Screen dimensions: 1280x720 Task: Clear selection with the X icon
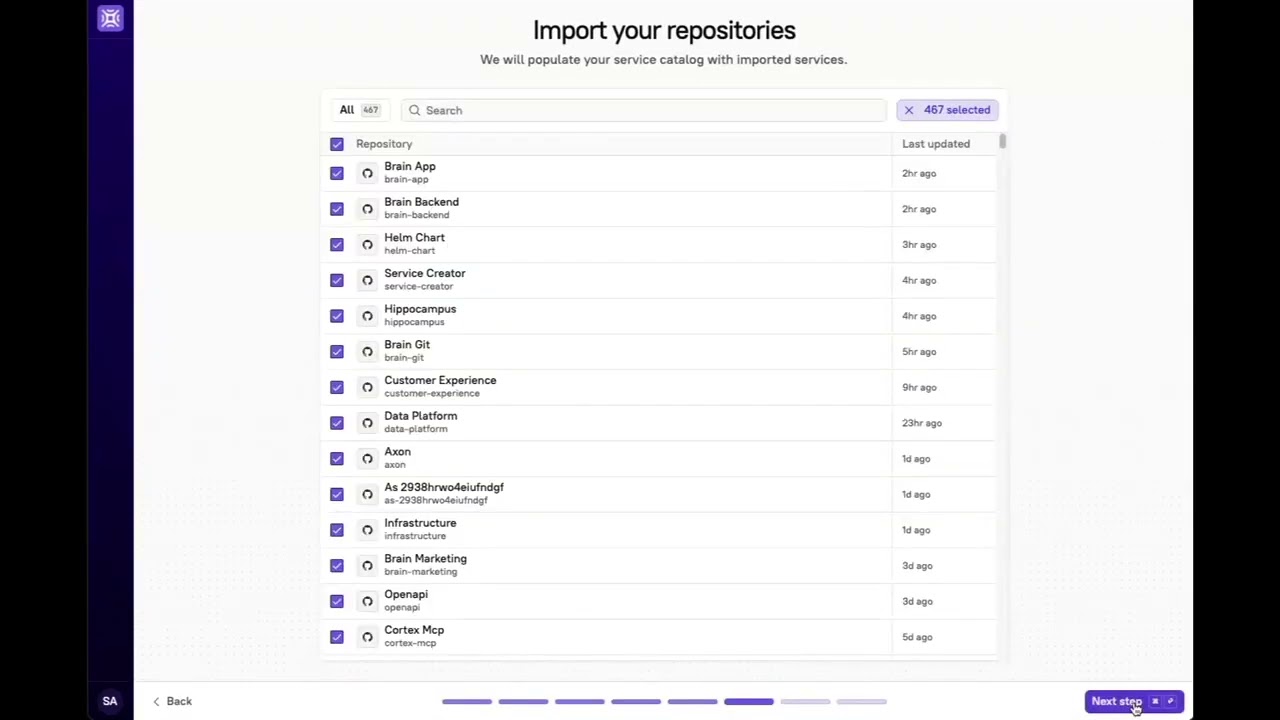pyautogui.click(x=909, y=110)
